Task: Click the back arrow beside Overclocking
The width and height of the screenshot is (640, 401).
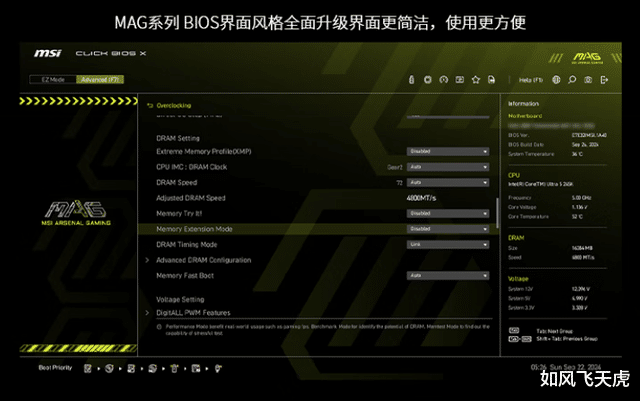Action: 149,105
